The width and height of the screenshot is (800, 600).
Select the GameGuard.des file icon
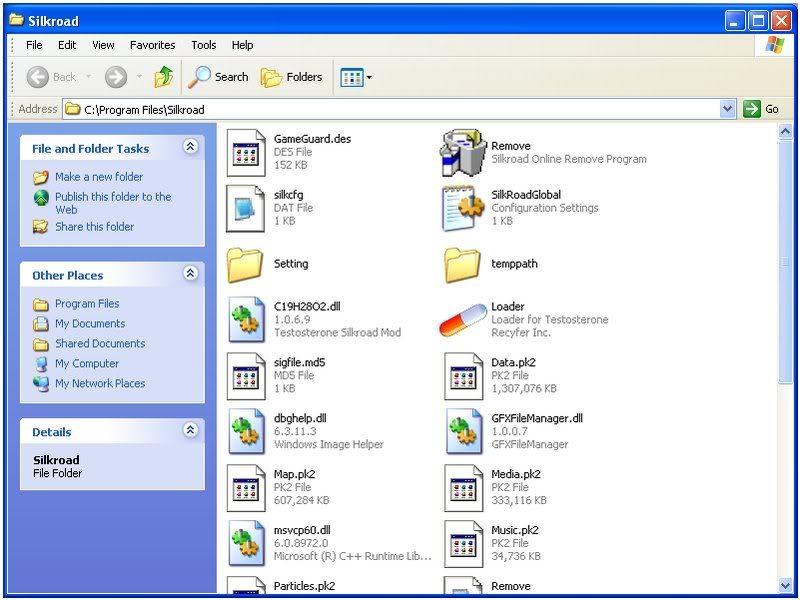pos(246,153)
